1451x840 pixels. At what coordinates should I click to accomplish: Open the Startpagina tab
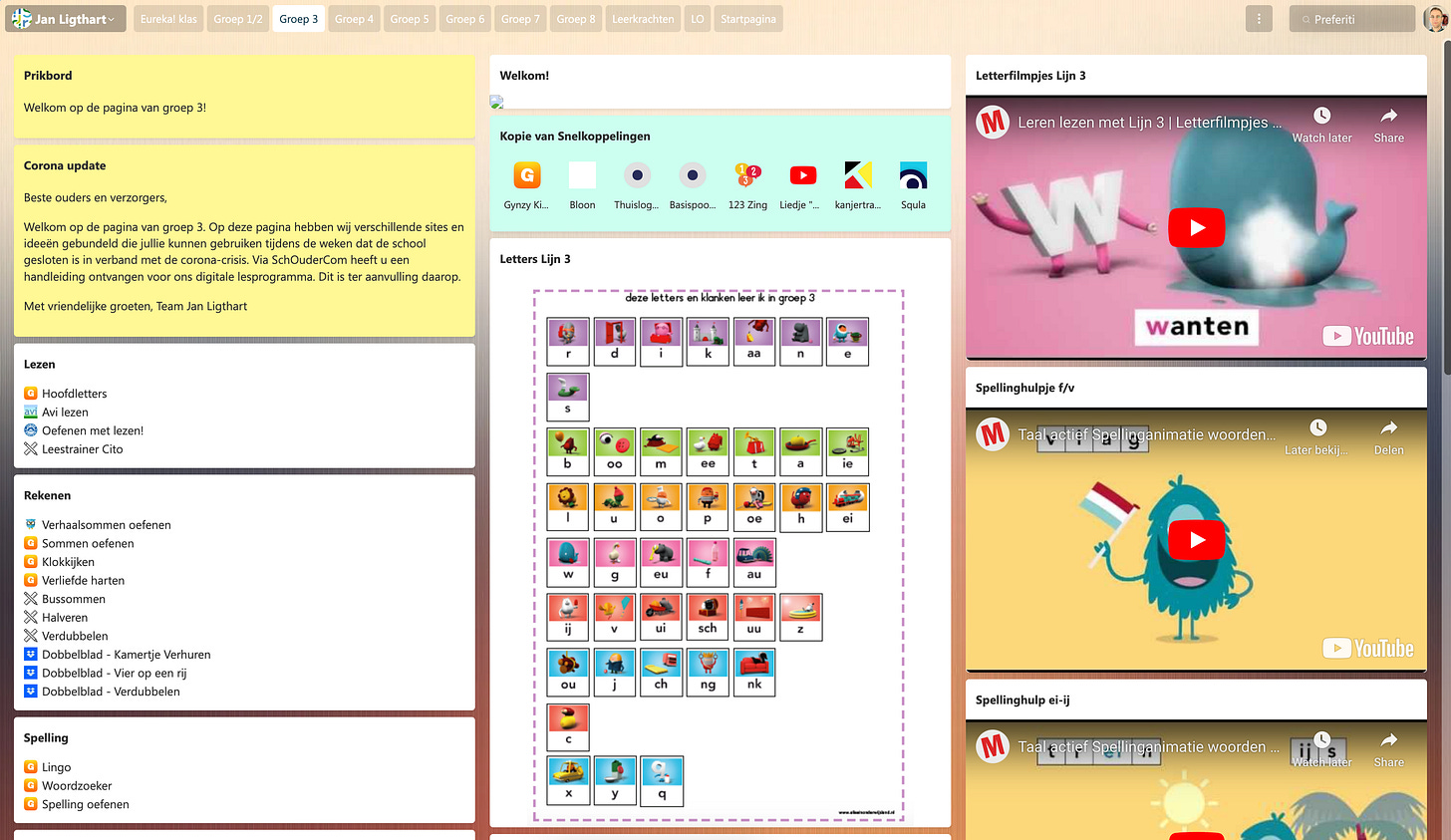click(748, 19)
